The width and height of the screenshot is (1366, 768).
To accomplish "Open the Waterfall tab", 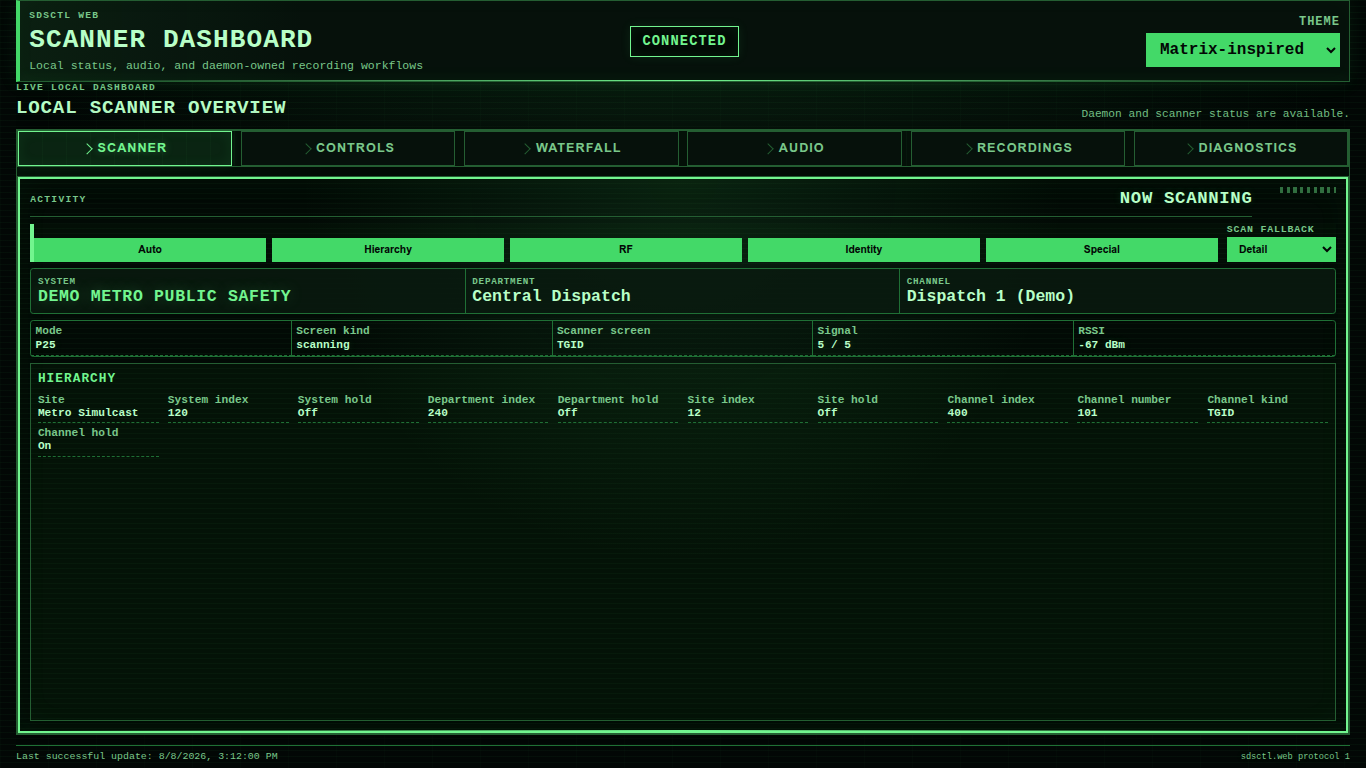I will pos(571,148).
